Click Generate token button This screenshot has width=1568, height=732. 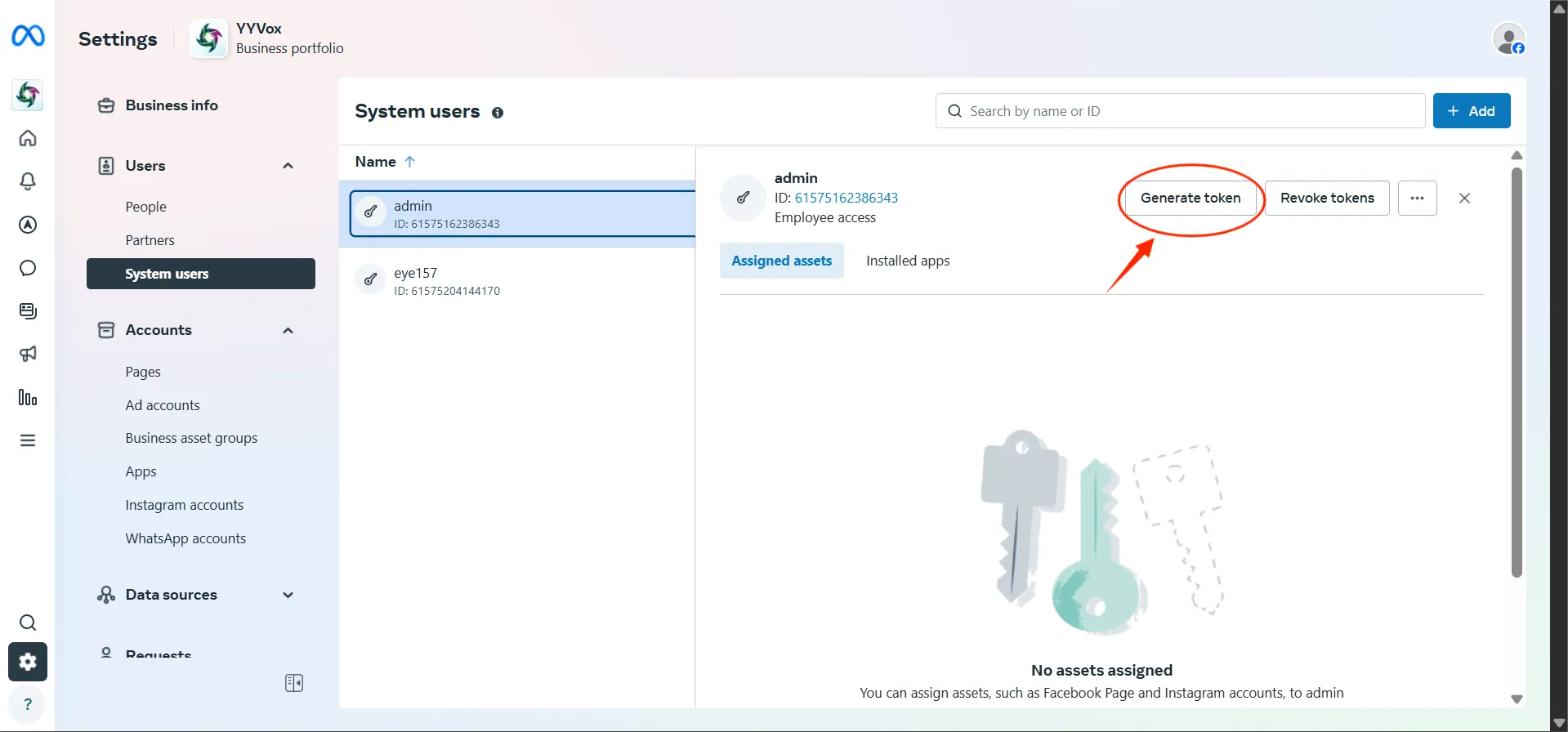pyautogui.click(x=1191, y=198)
